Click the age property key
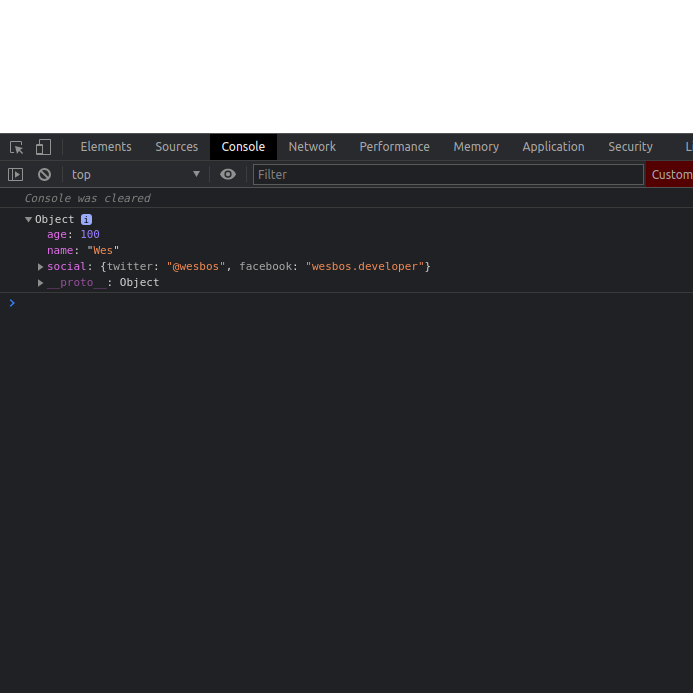This screenshot has height=693, width=693. tap(57, 234)
